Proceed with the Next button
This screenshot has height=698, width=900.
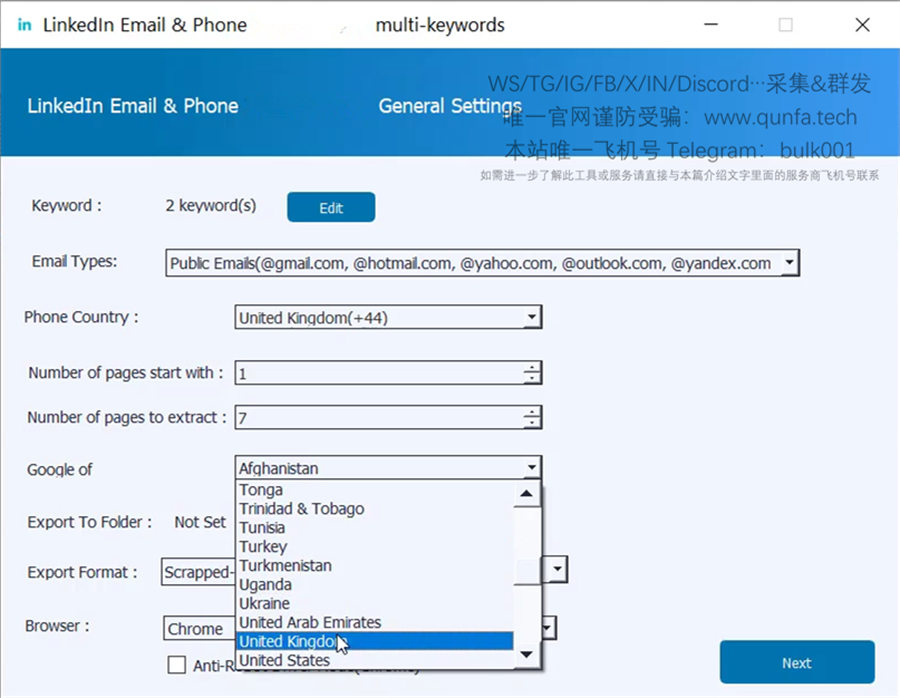coord(797,662)
